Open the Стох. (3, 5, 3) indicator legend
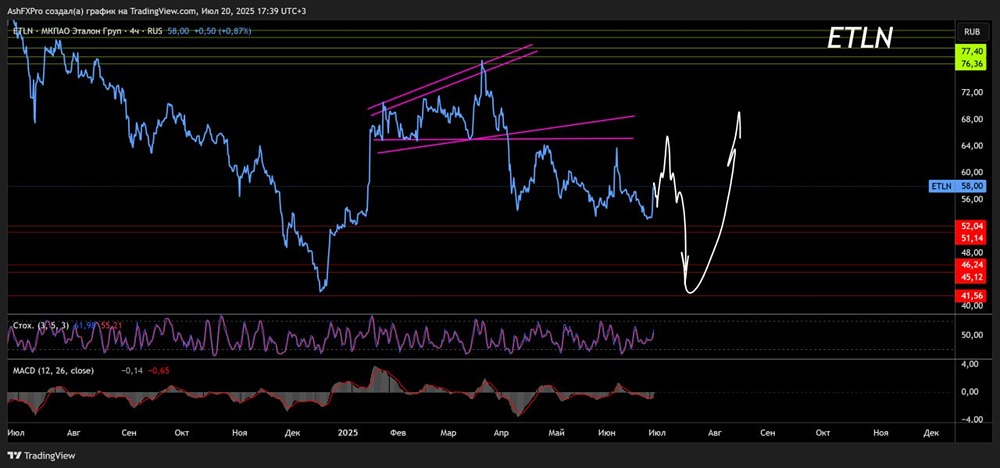1000x468 pixels. 41,325
